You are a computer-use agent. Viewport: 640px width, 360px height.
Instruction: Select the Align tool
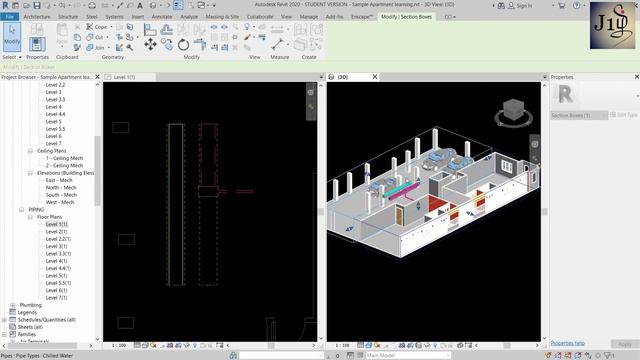[150, 30]
